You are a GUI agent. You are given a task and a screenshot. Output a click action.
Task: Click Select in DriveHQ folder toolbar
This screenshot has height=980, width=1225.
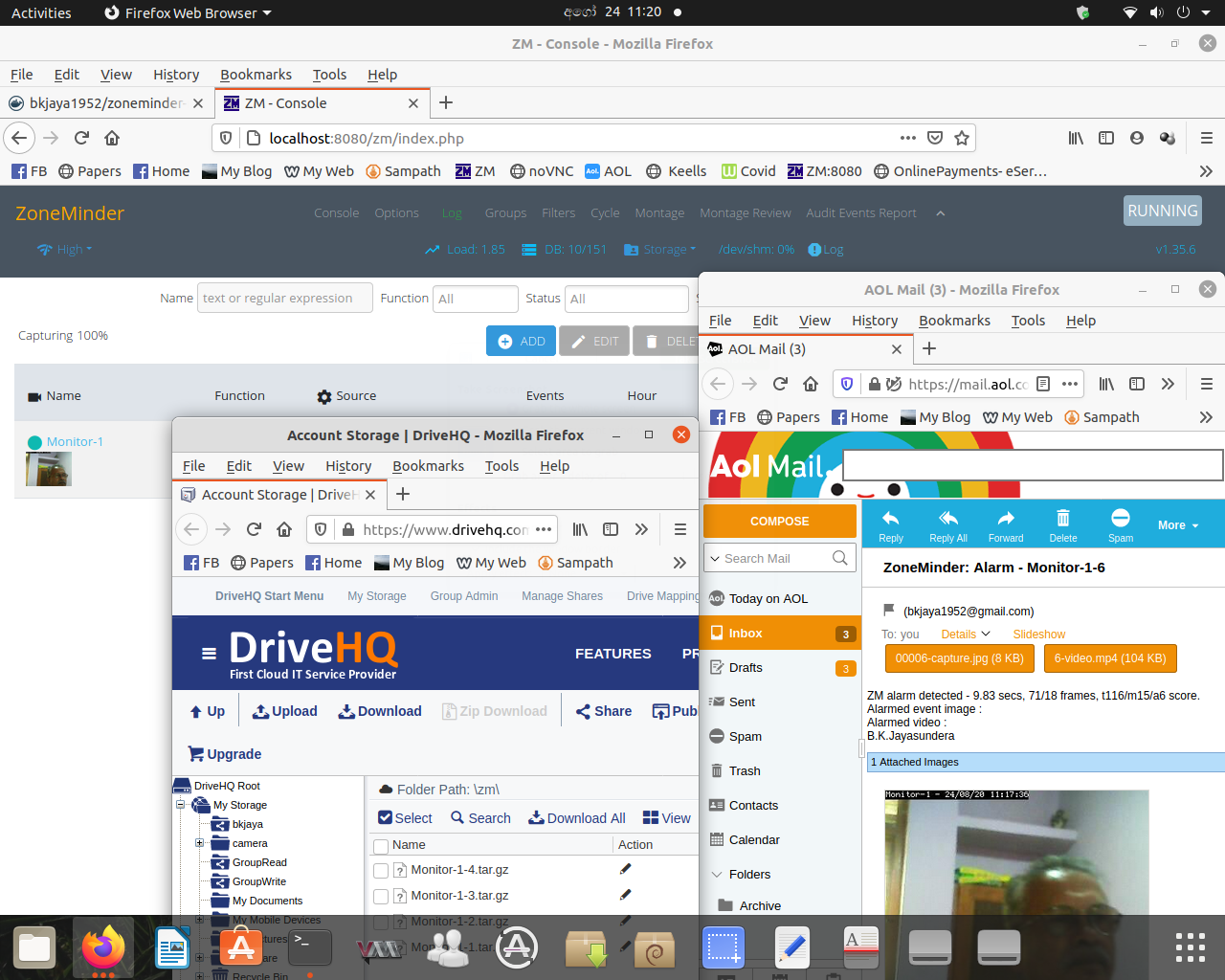(x=405, y=818)
